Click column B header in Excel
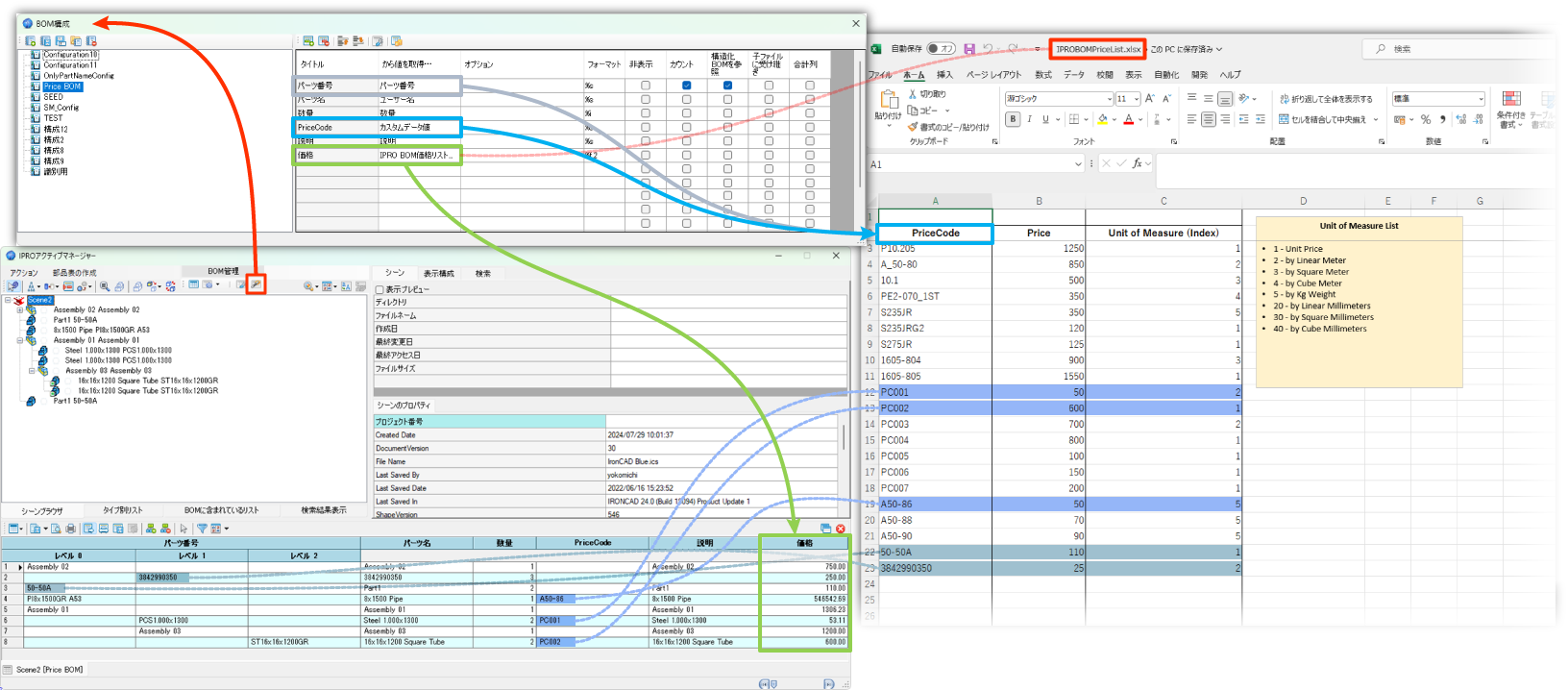 [x=1039, y=201]
